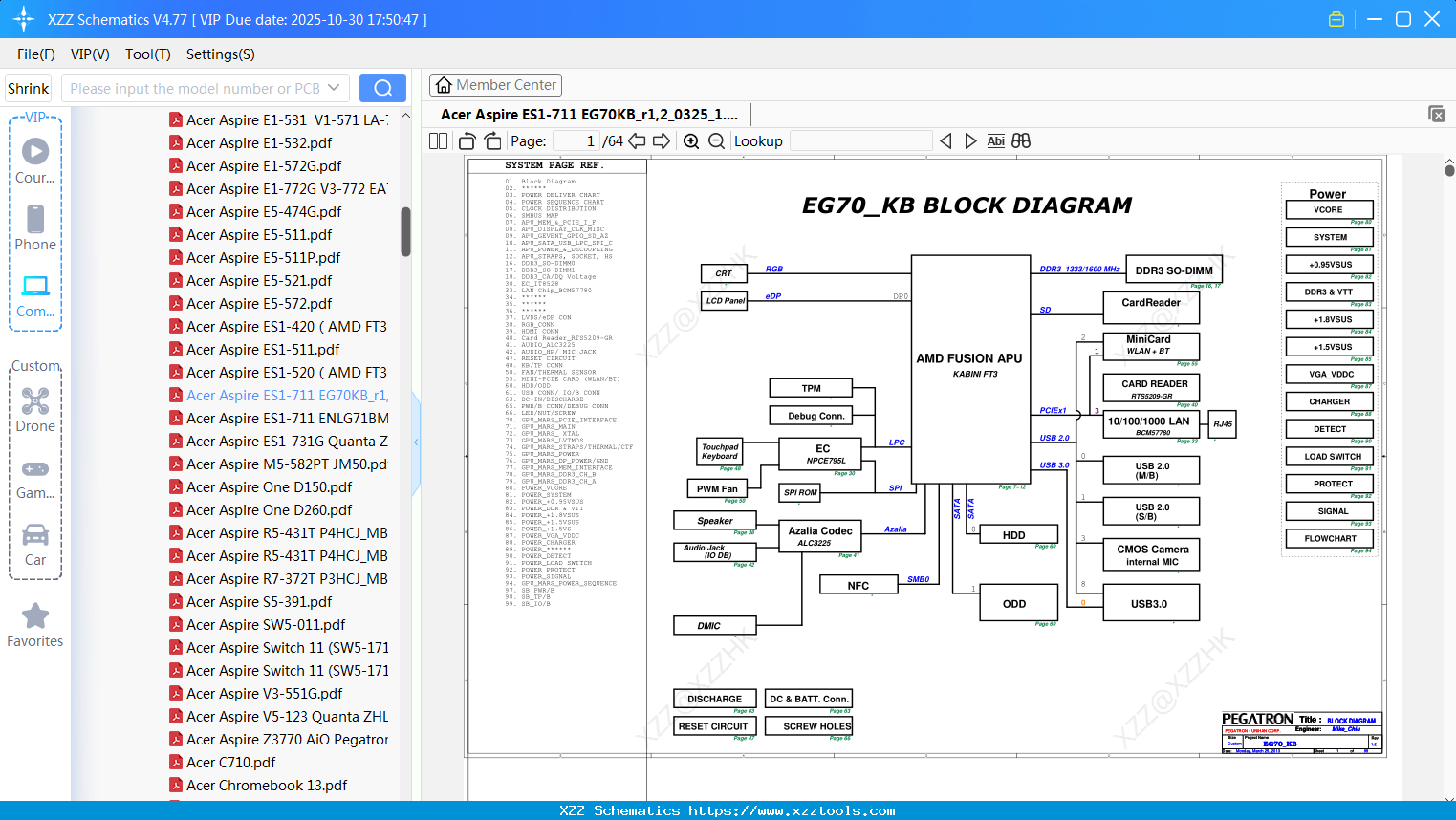Viewport: 1456px width, 820px height.
Task: Rotate the page clockwise
Action: (493, 140)
